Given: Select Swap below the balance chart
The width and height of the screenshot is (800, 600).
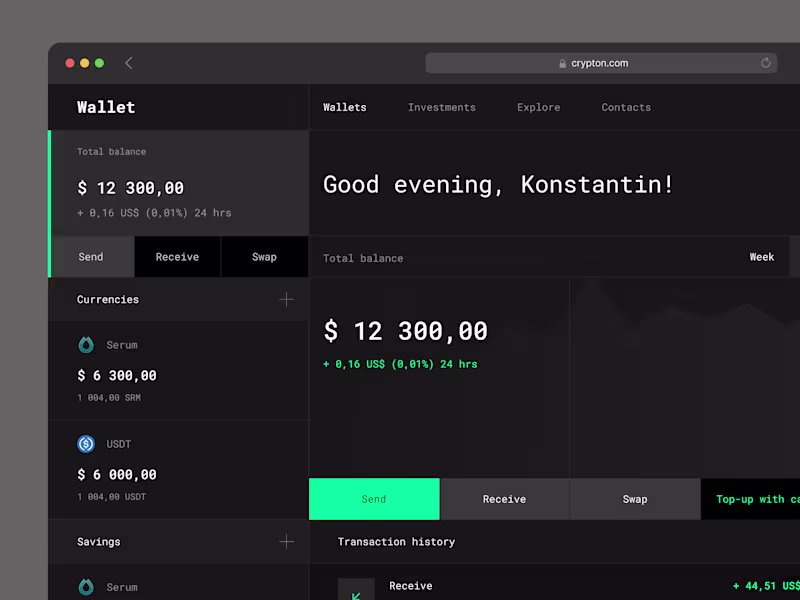Looking at the screenshot, I should (x=635, y=499).
